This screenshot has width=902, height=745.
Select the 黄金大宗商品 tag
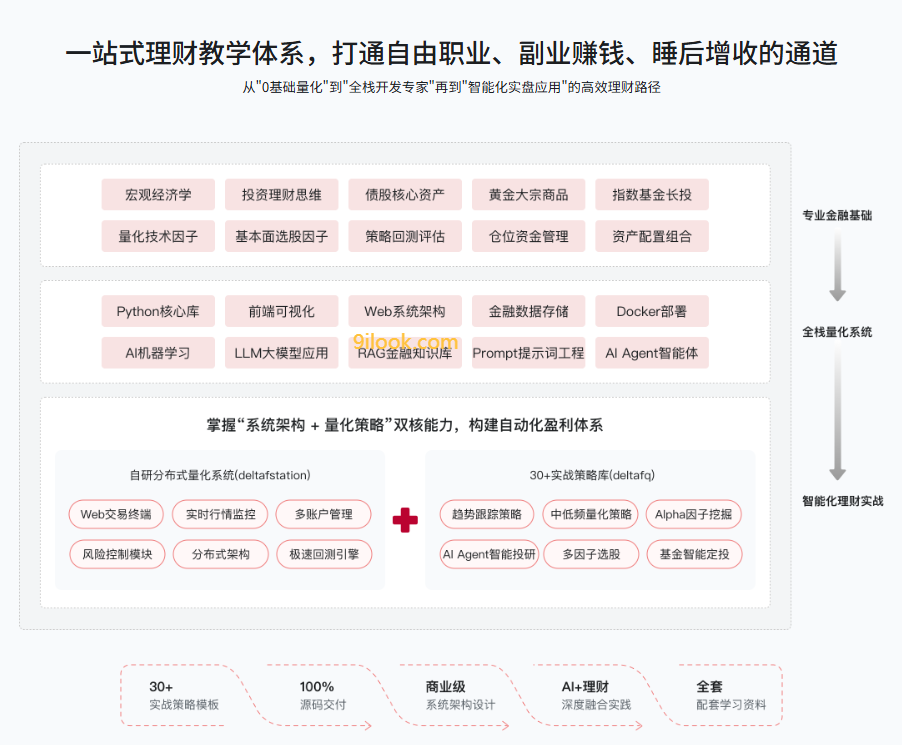click(528, 194)
